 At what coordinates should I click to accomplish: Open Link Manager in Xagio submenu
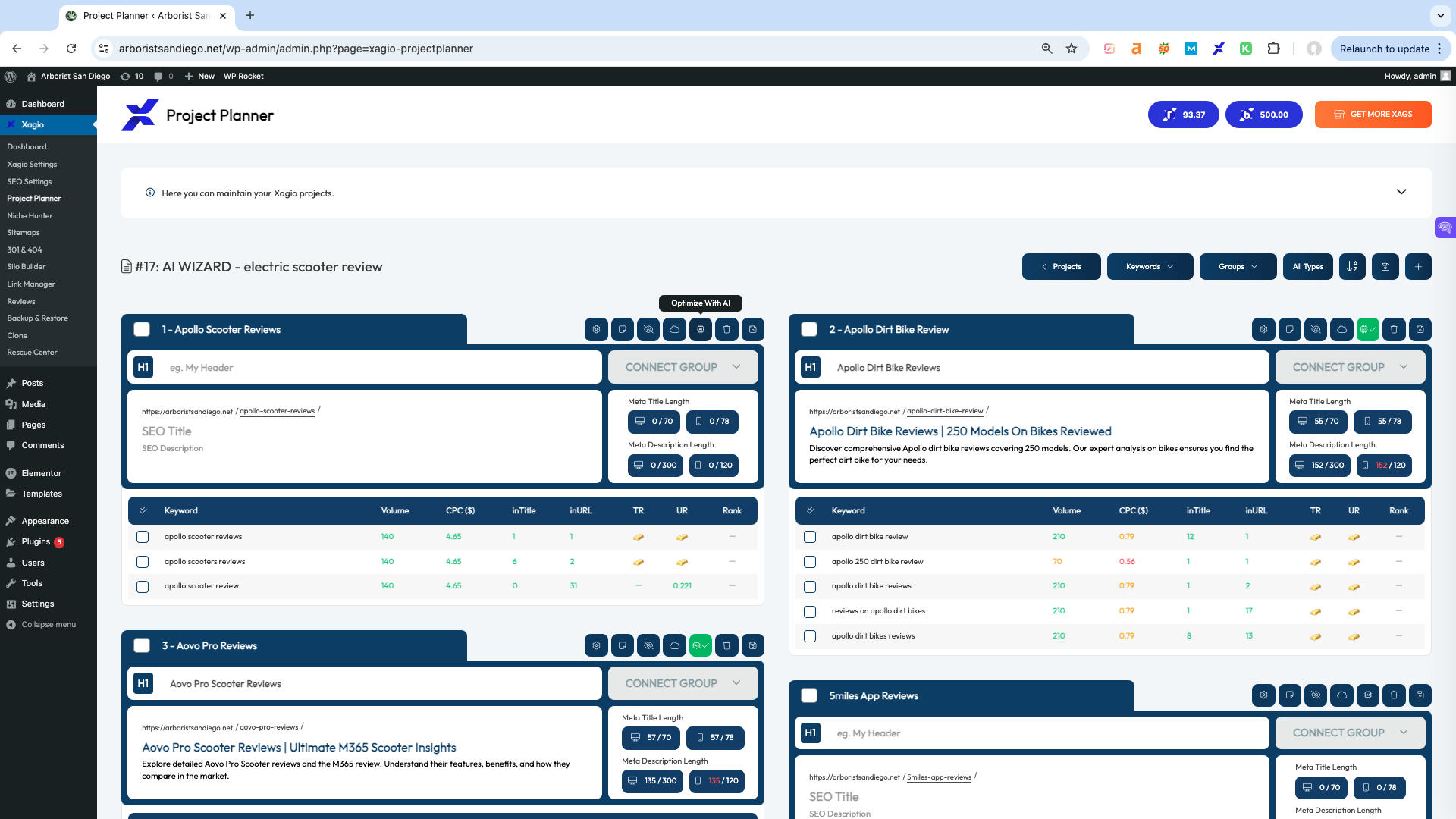pos(31,284)
